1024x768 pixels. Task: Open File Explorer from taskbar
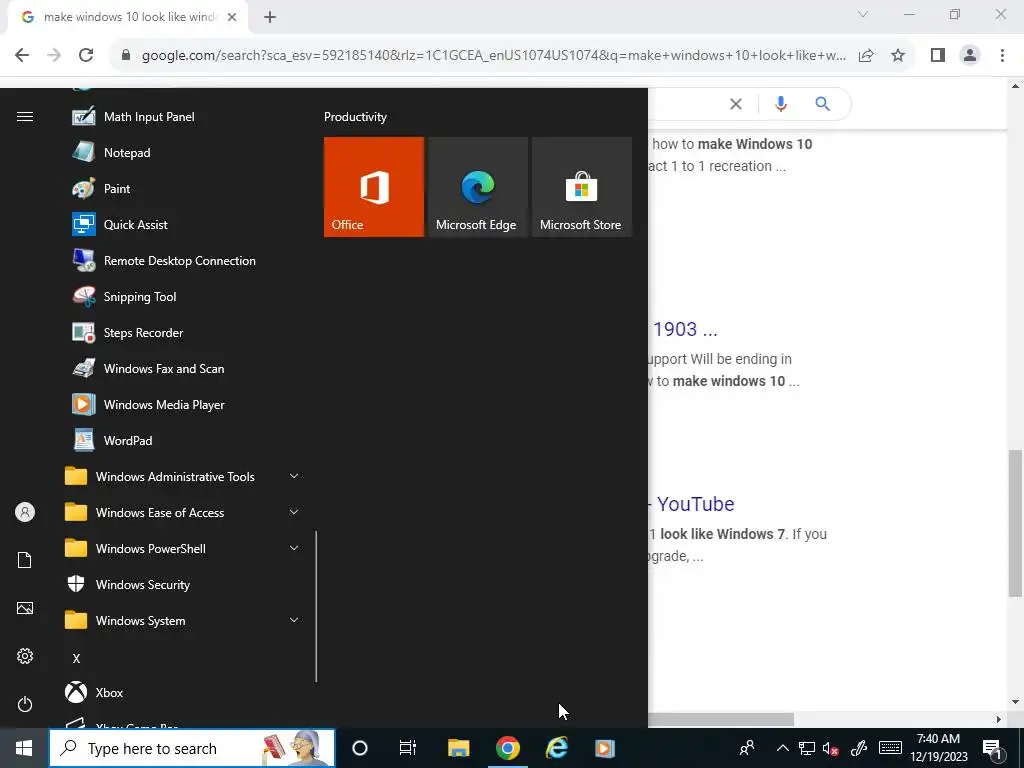tap(458, 748)
